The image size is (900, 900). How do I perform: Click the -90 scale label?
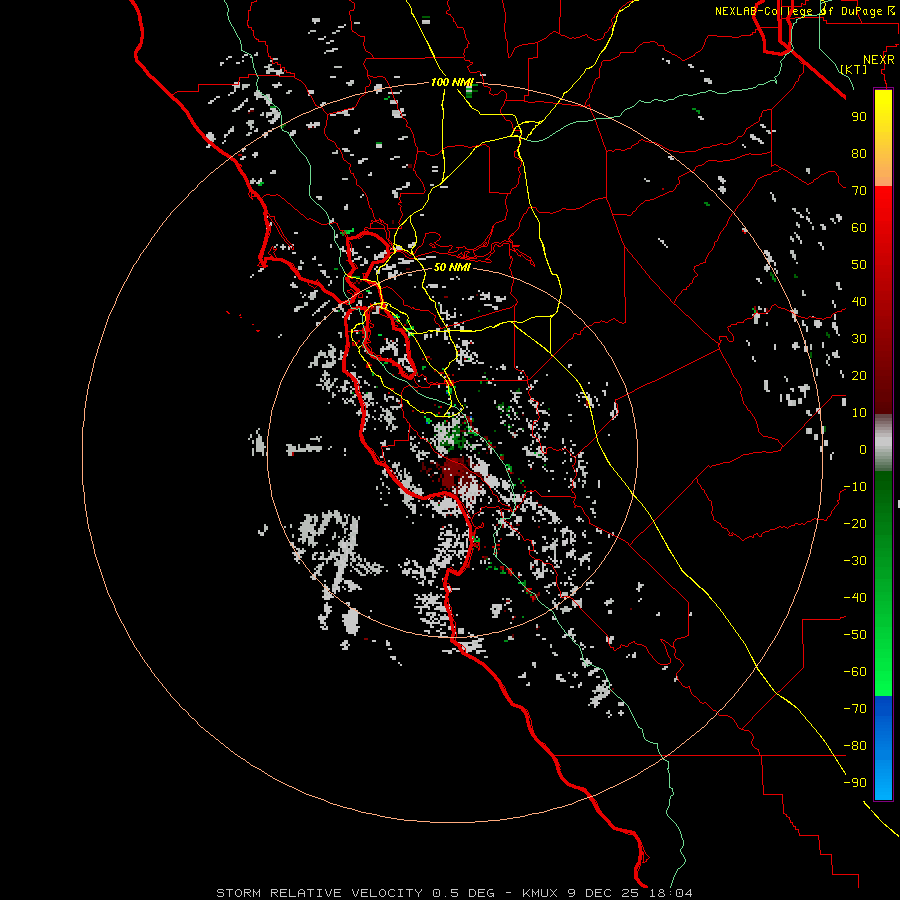click(855, 783)
